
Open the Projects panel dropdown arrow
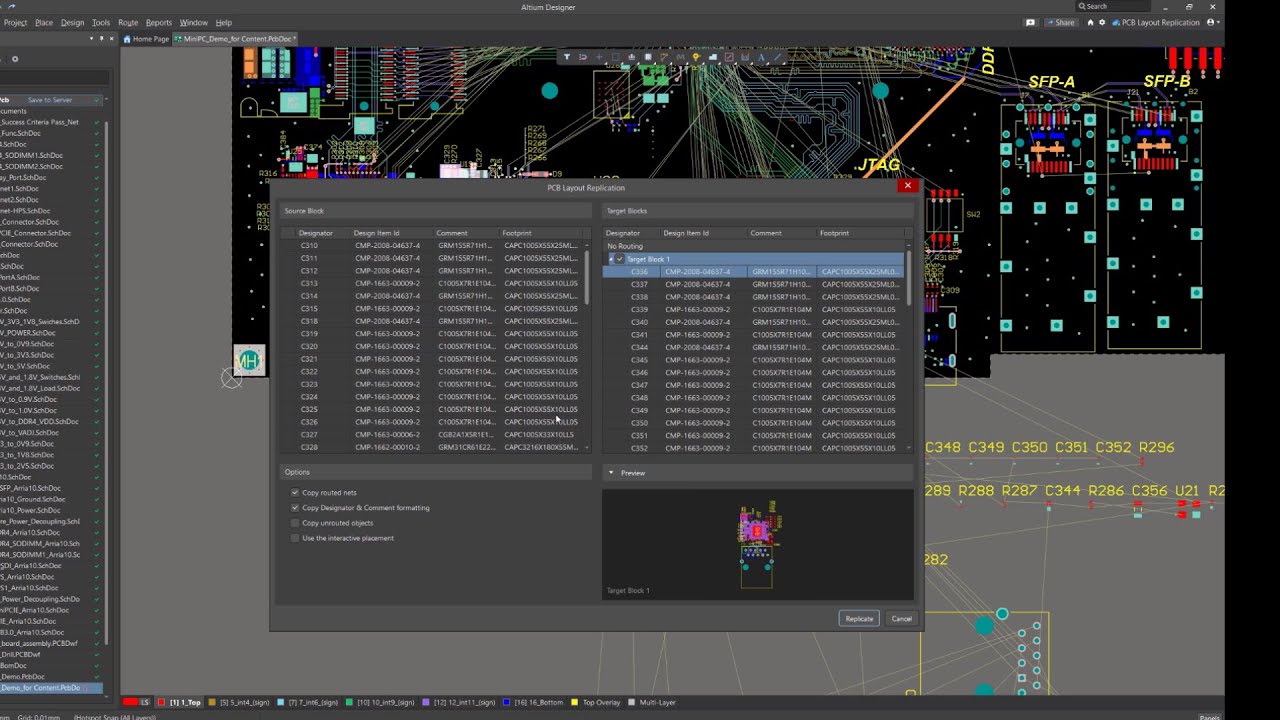click(x=91, y=39)
